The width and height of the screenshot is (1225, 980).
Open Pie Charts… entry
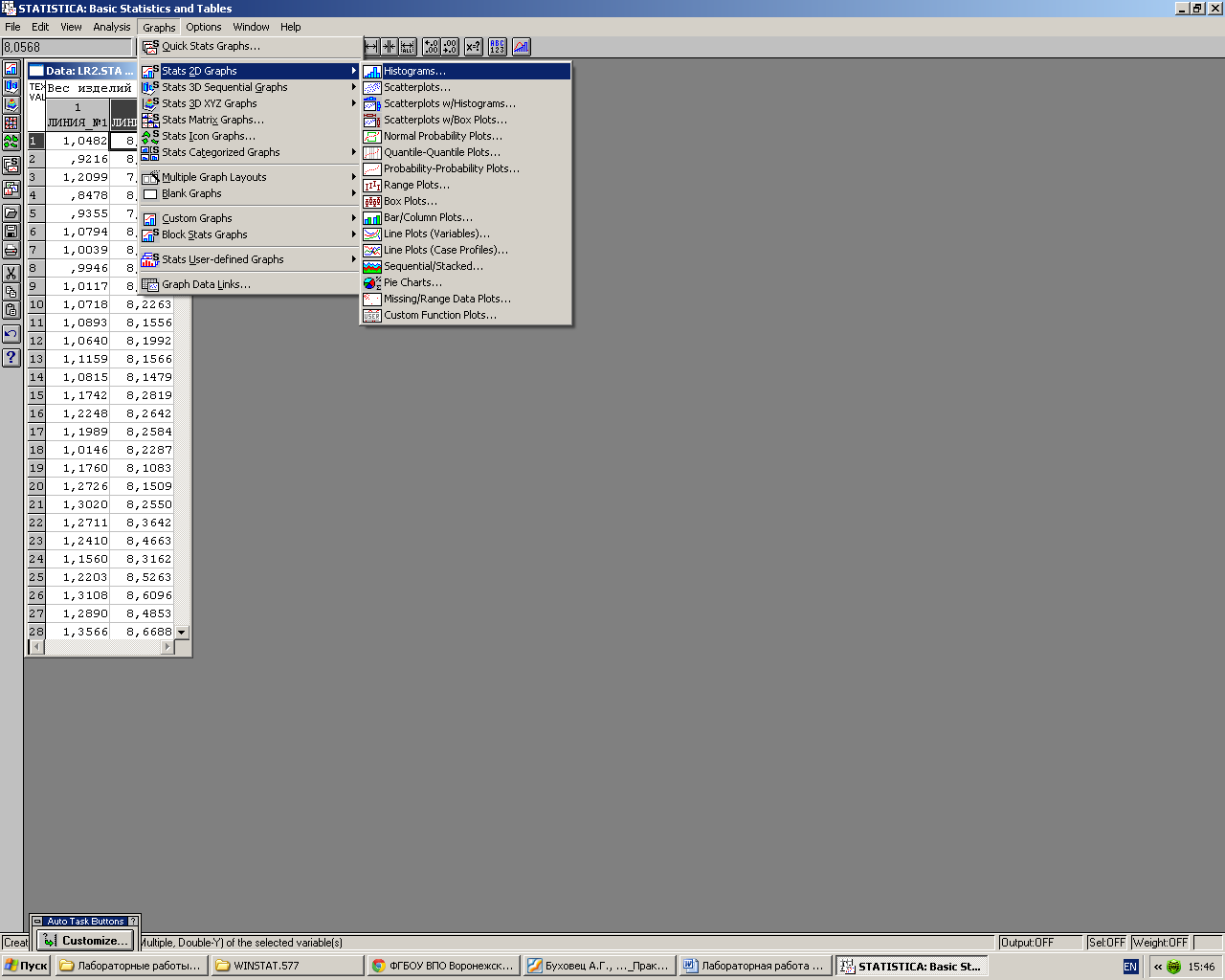466,282
